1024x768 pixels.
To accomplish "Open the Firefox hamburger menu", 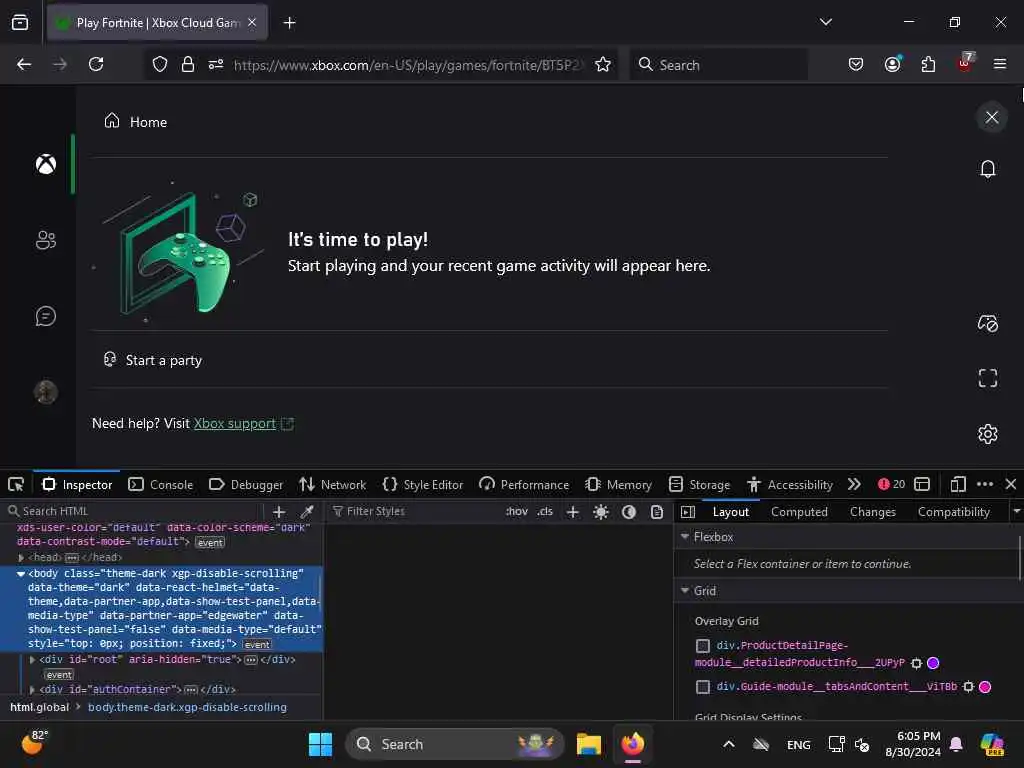I will pyautogui.click(x=999, y=64).
